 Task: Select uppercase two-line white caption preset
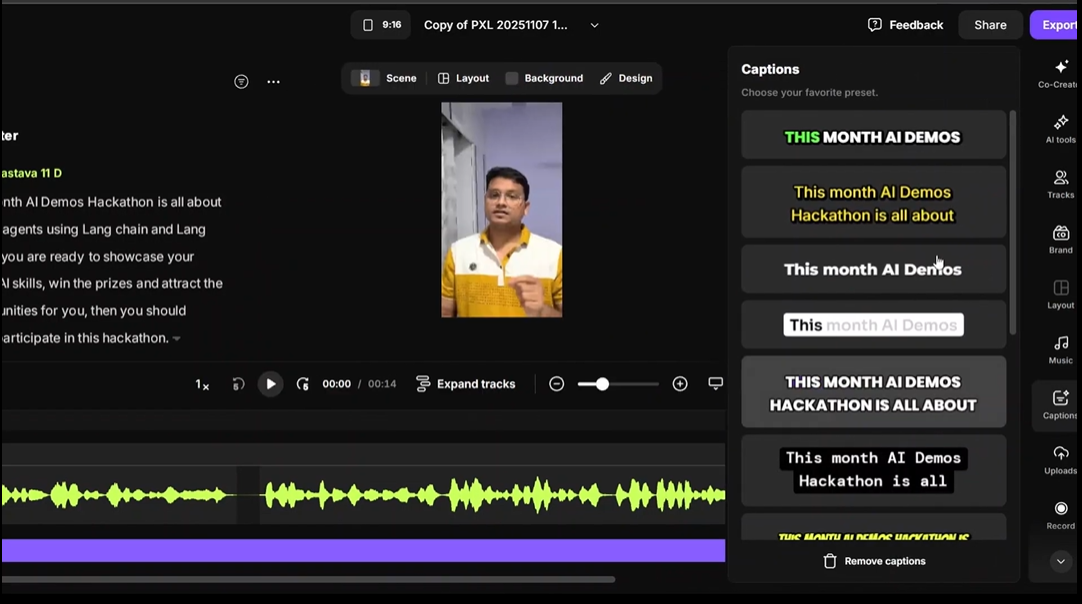coord(873,392)
